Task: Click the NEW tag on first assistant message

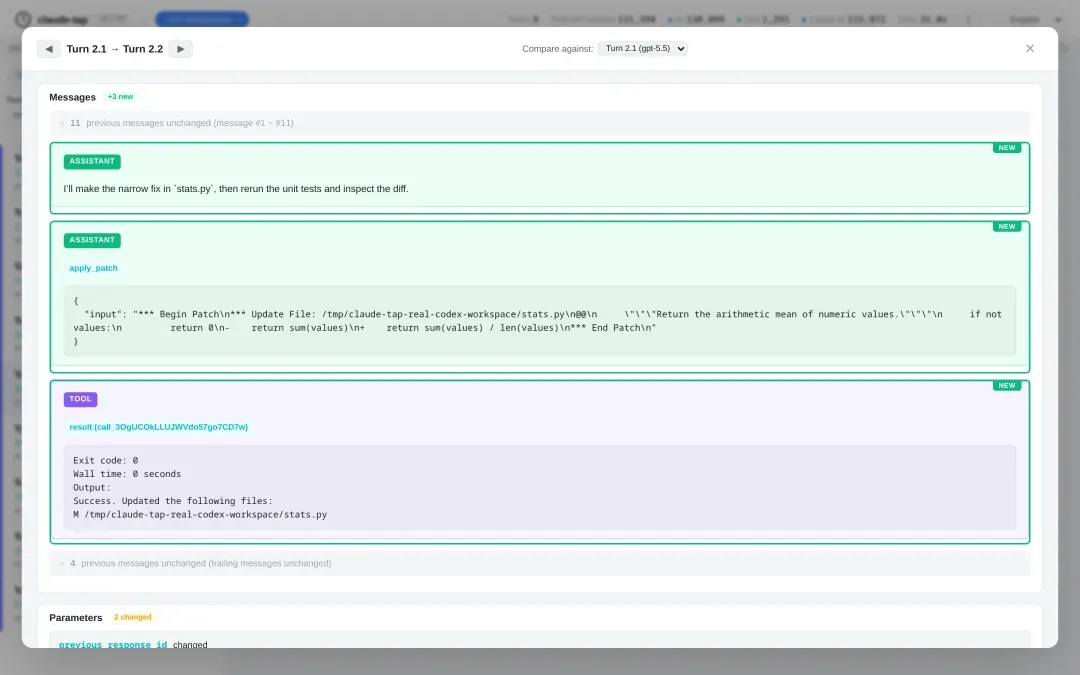Action: [x=1006, y=147]
